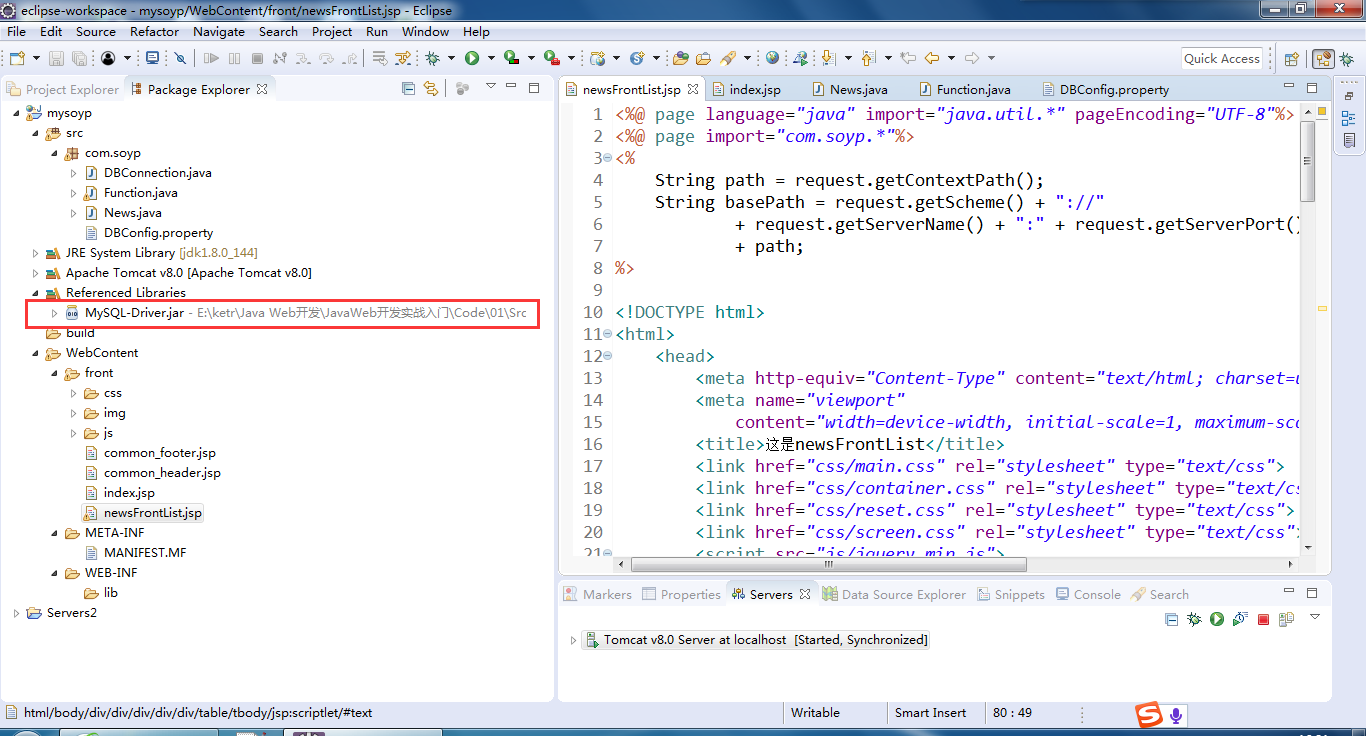Screen dimensions: 1366x736
Task: Click the Profile server icon in the Servers panel
Action: coord(1240,619)
